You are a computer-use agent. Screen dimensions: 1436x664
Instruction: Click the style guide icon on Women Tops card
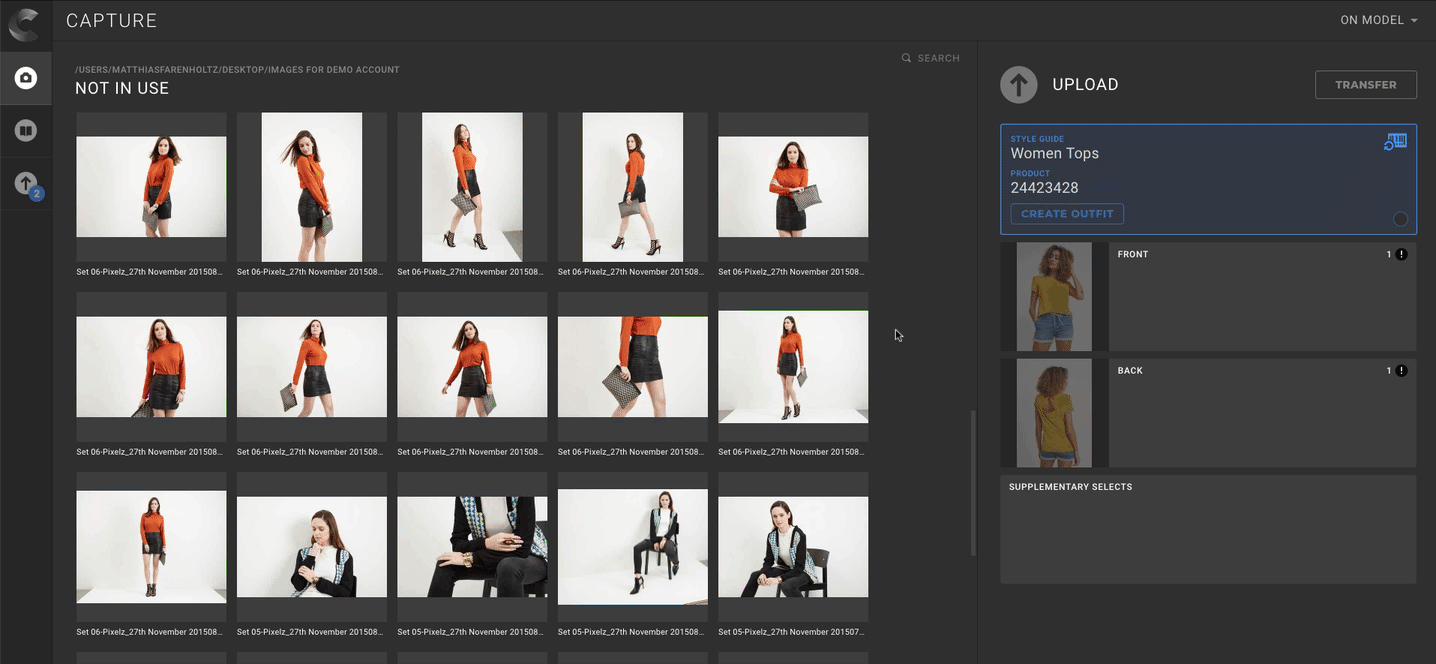coord(1395,142)
